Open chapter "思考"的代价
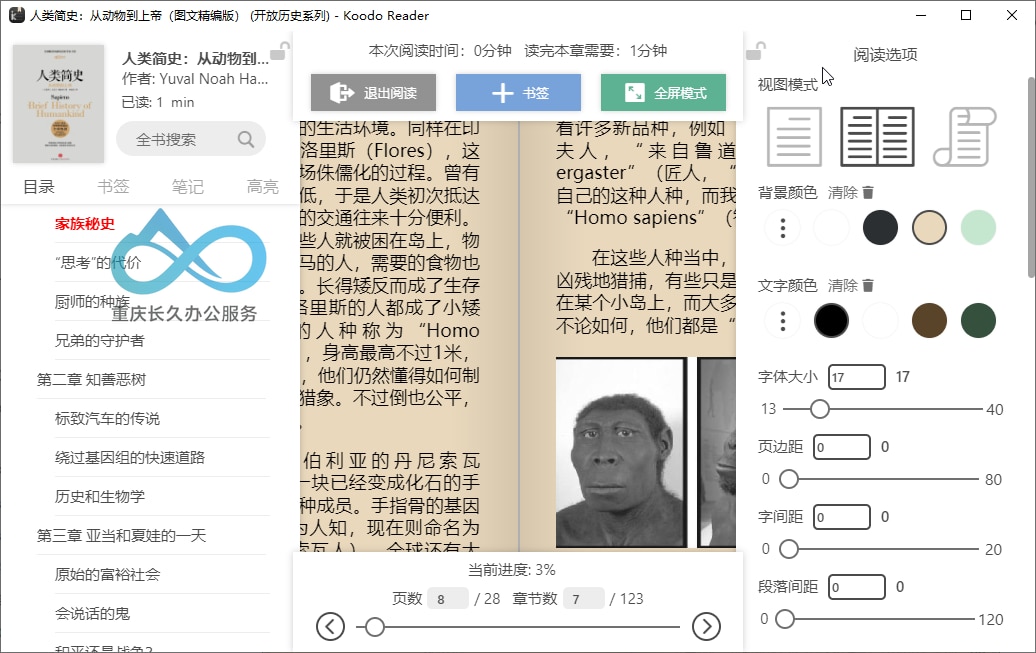1036x653 pixels. click(98, 263)
